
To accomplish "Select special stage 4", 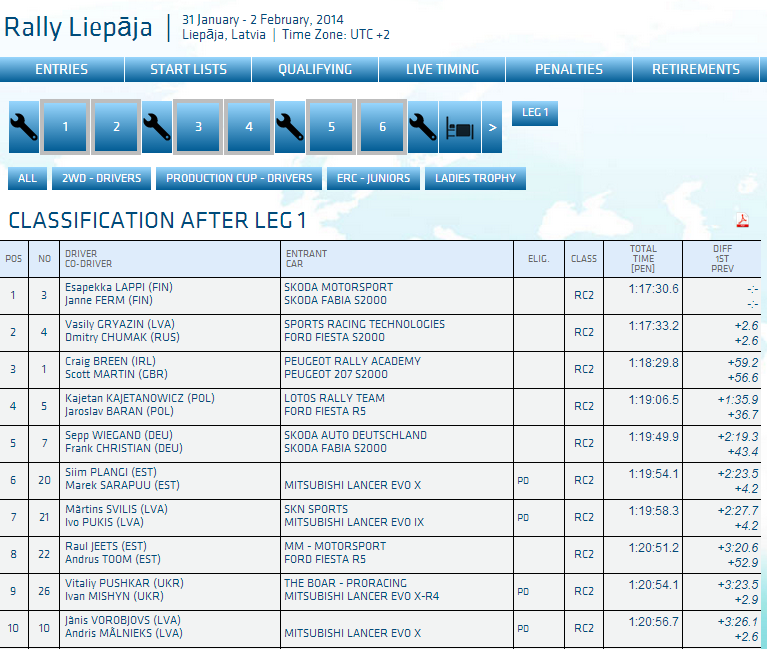I will pos(249,127).
